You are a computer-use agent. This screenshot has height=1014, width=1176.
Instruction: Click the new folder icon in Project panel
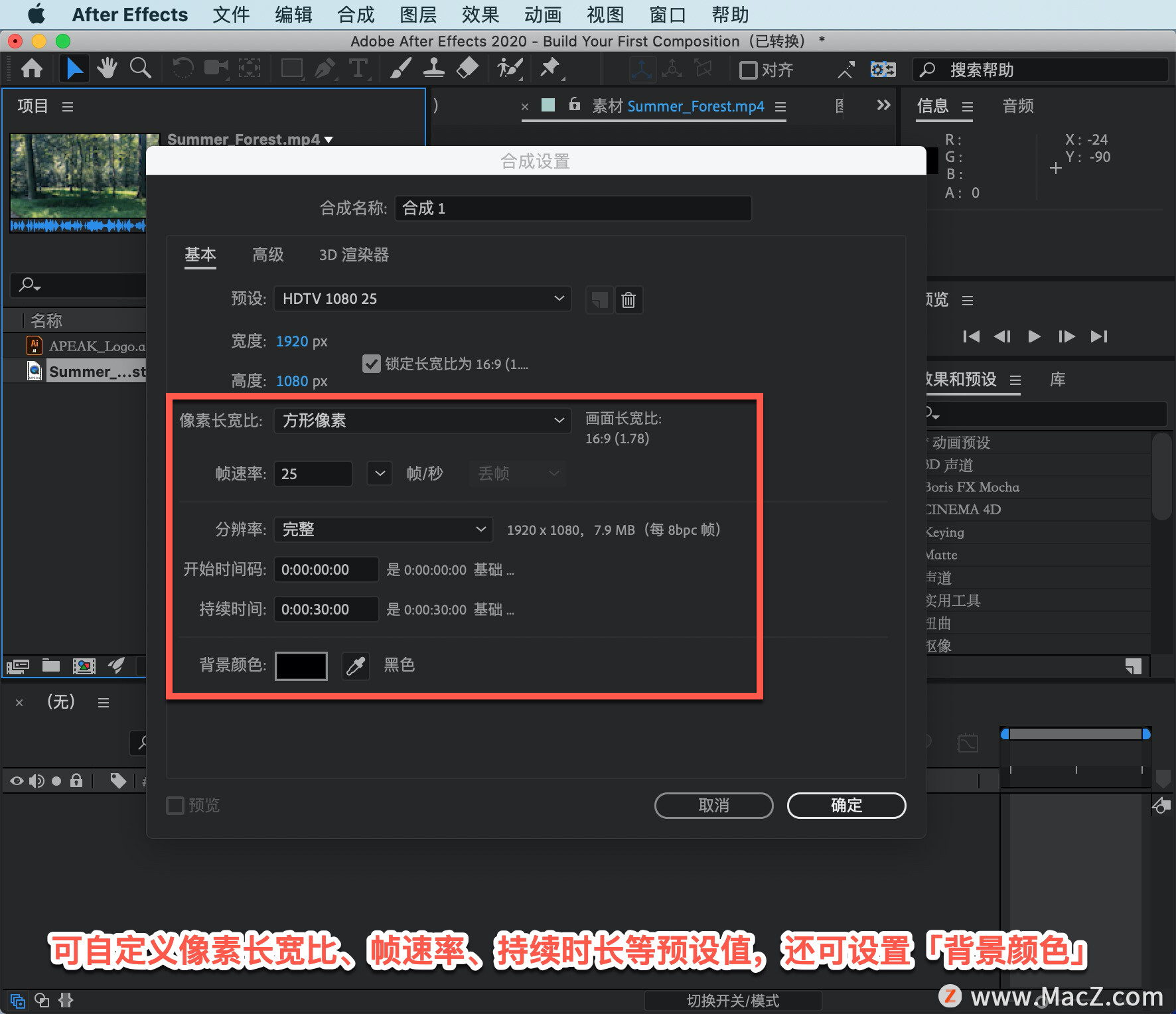click(51, 666)
